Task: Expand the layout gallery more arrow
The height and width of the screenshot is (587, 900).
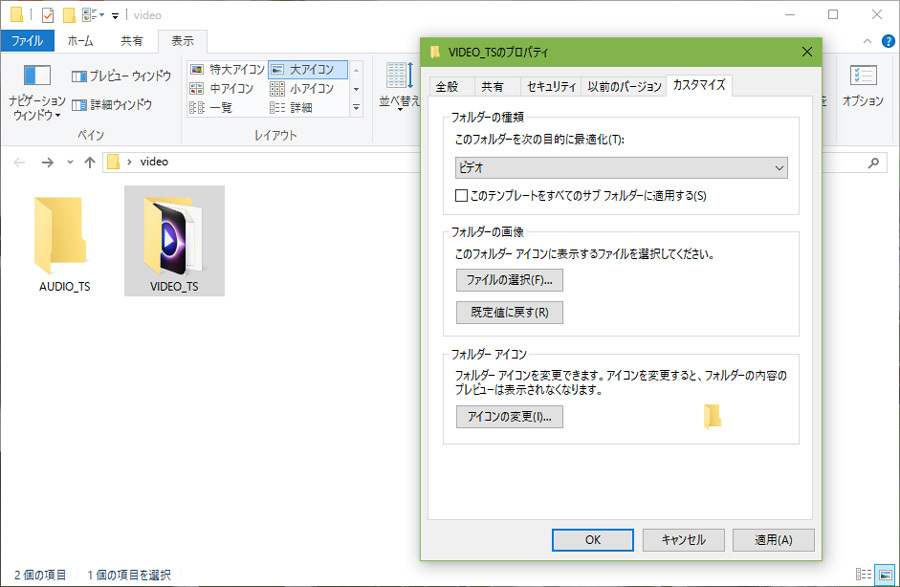Action: point(356,107)
